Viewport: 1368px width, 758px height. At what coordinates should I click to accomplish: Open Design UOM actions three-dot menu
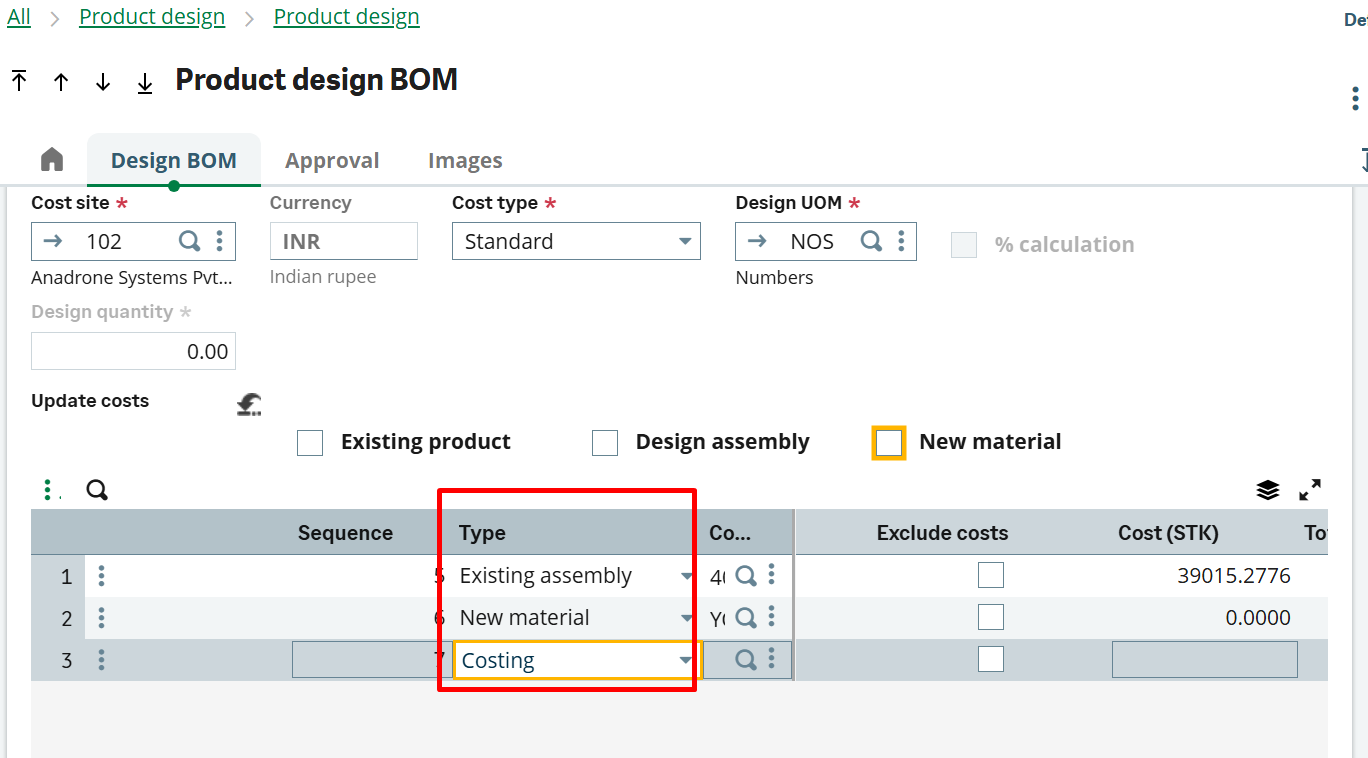coord(901,241)
